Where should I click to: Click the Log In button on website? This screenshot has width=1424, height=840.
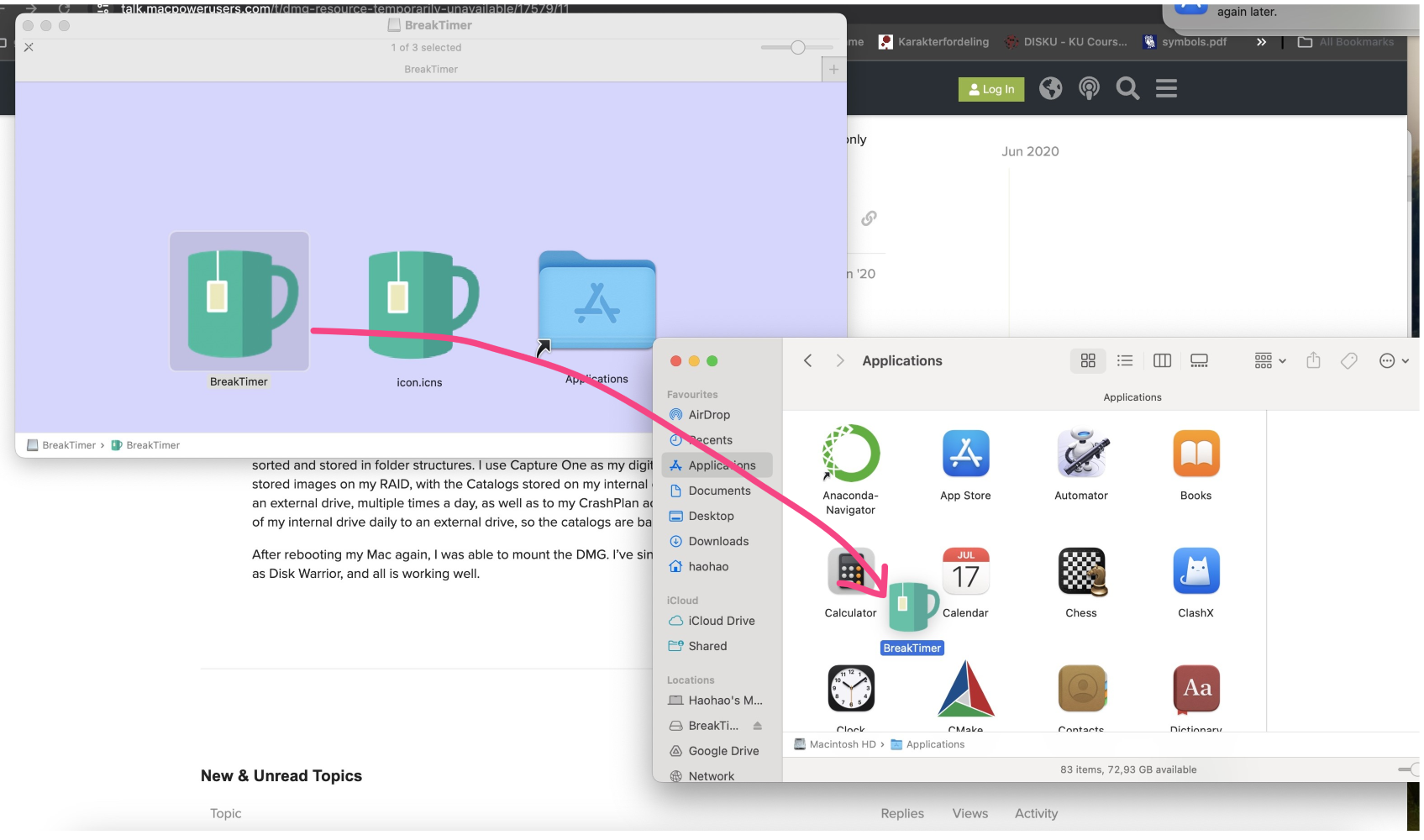click(991, 89)
